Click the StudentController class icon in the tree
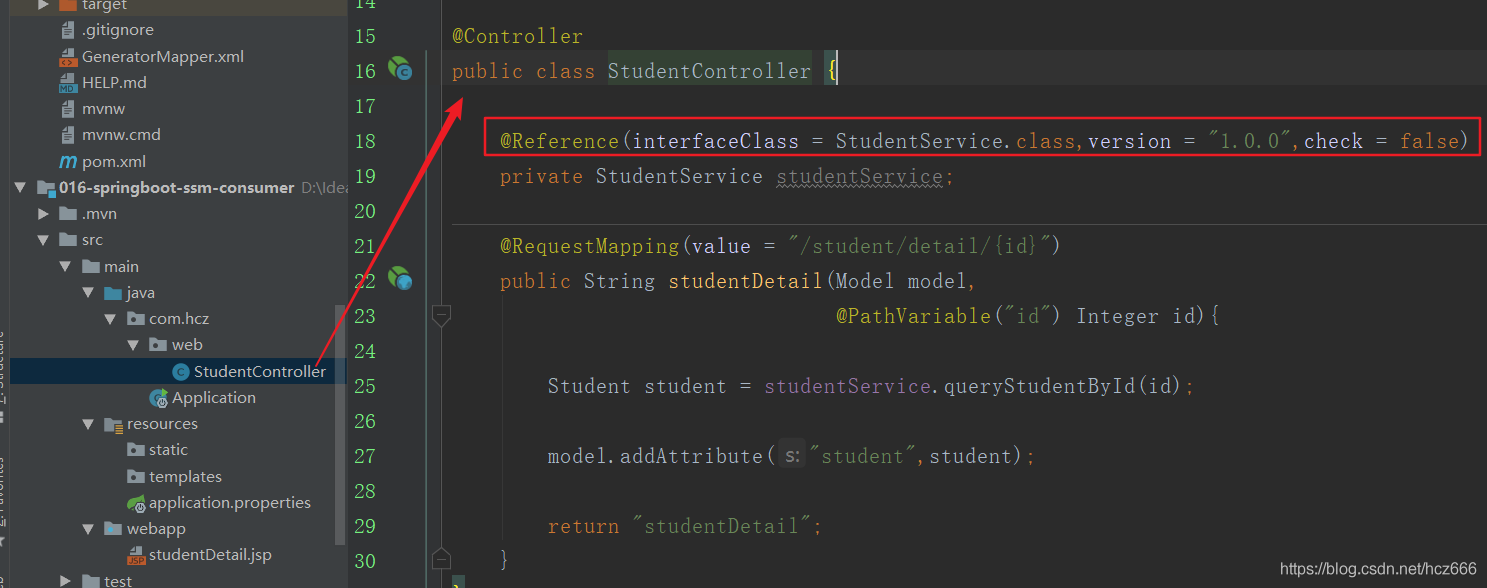 tap(181, 371)
